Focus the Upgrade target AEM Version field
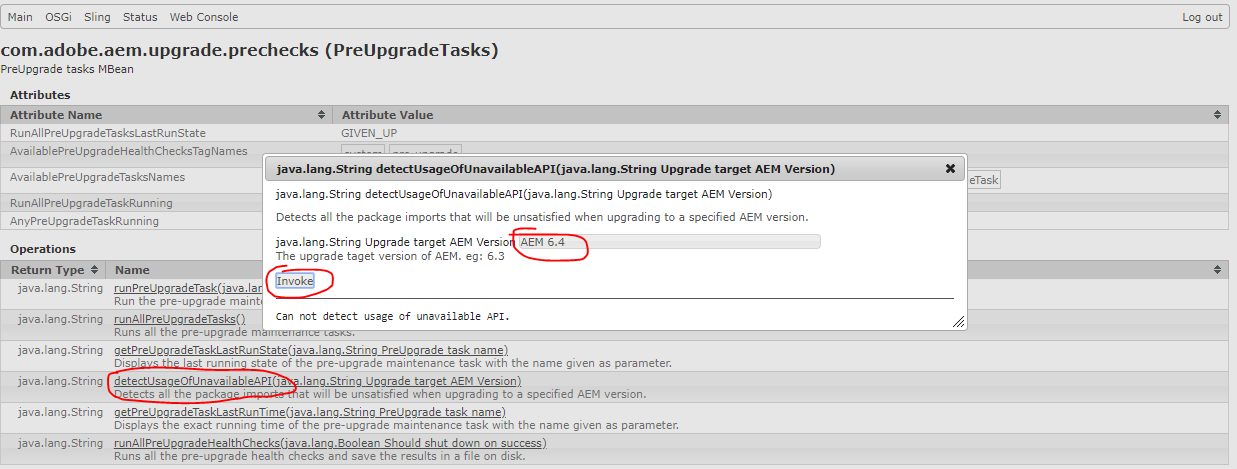 [668, 241]
